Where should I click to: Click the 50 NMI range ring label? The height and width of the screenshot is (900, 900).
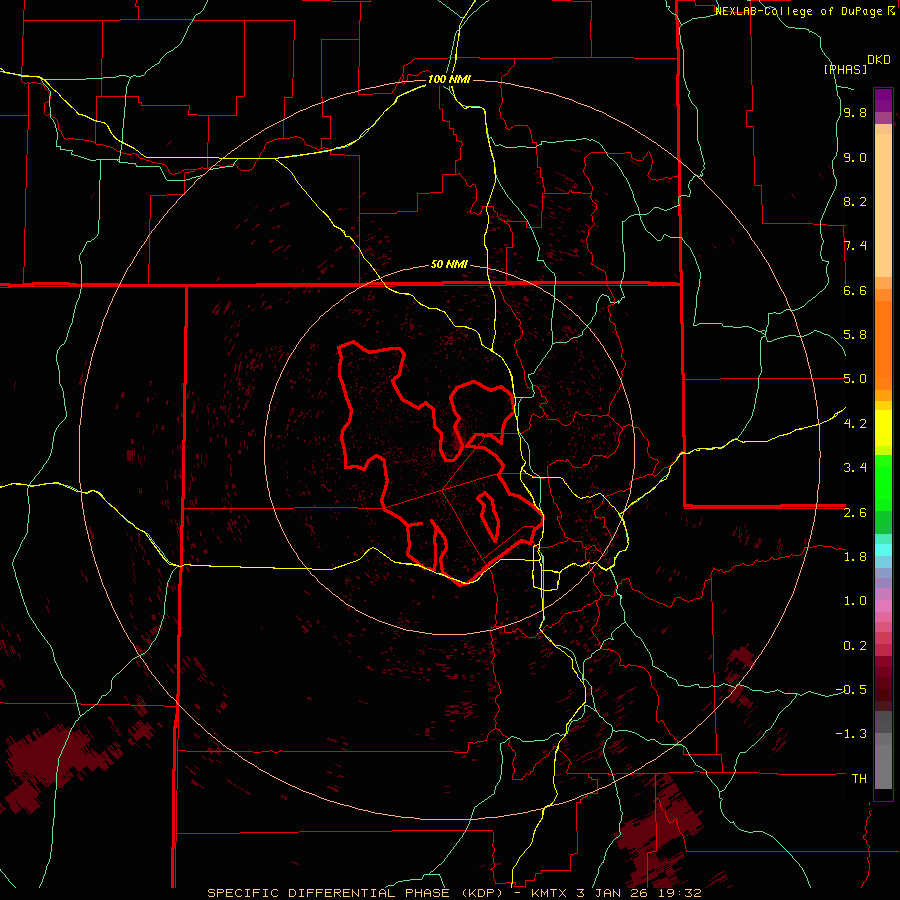pyautogui.click(x=449, y=265)
